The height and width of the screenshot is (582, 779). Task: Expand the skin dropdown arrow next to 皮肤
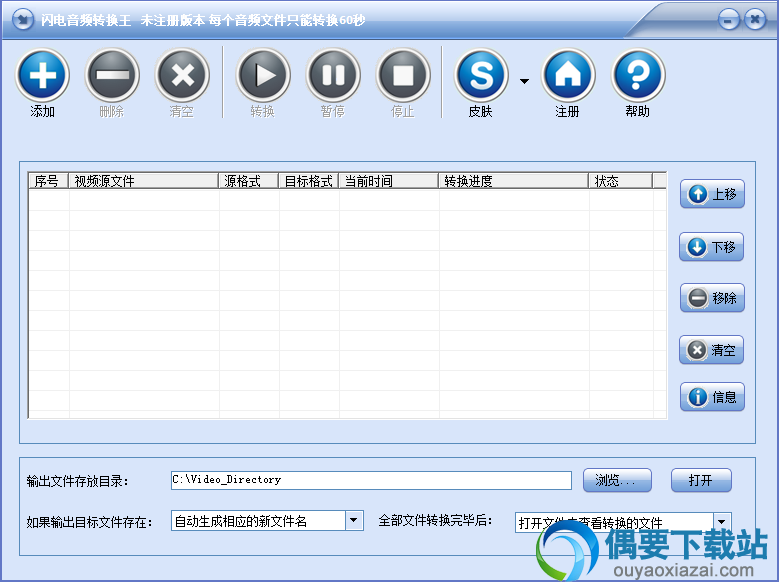[x=524, y=81]
